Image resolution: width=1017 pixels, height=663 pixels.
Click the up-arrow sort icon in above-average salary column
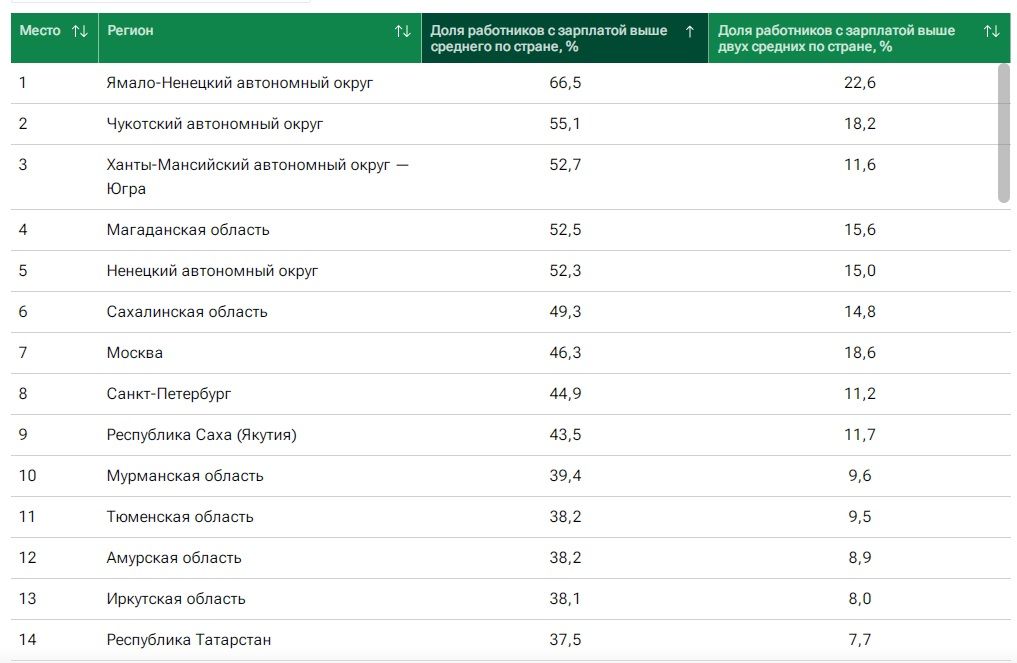689,31
